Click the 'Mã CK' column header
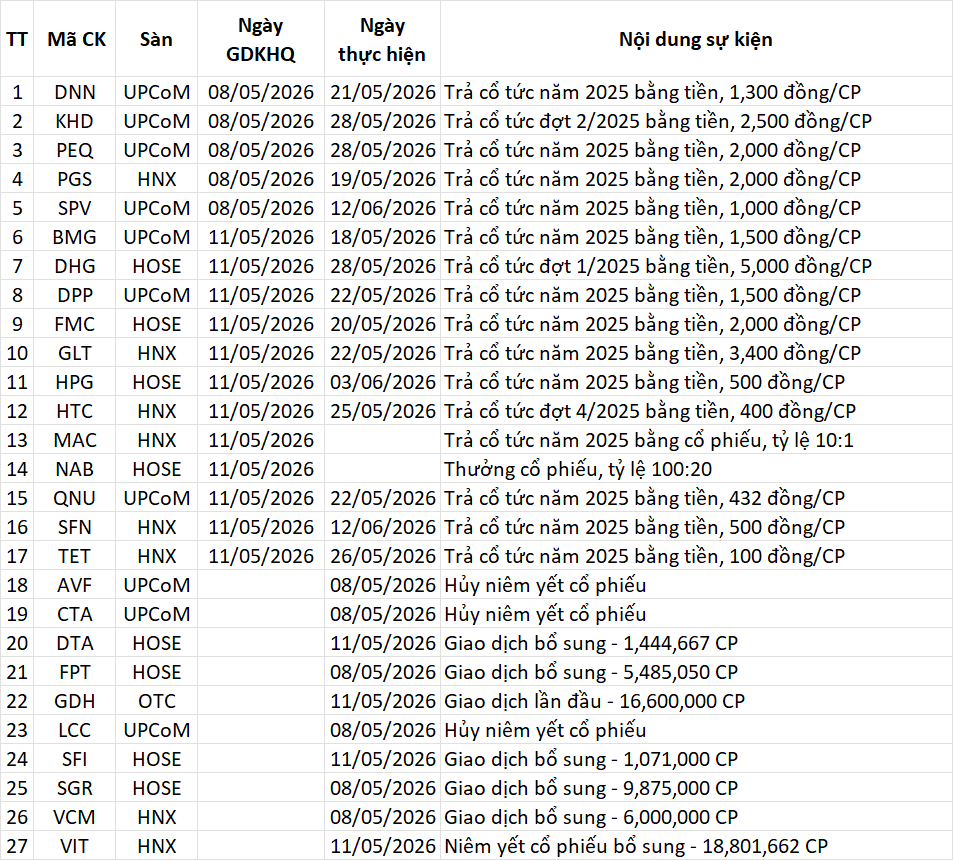 [x=75, y=39]
